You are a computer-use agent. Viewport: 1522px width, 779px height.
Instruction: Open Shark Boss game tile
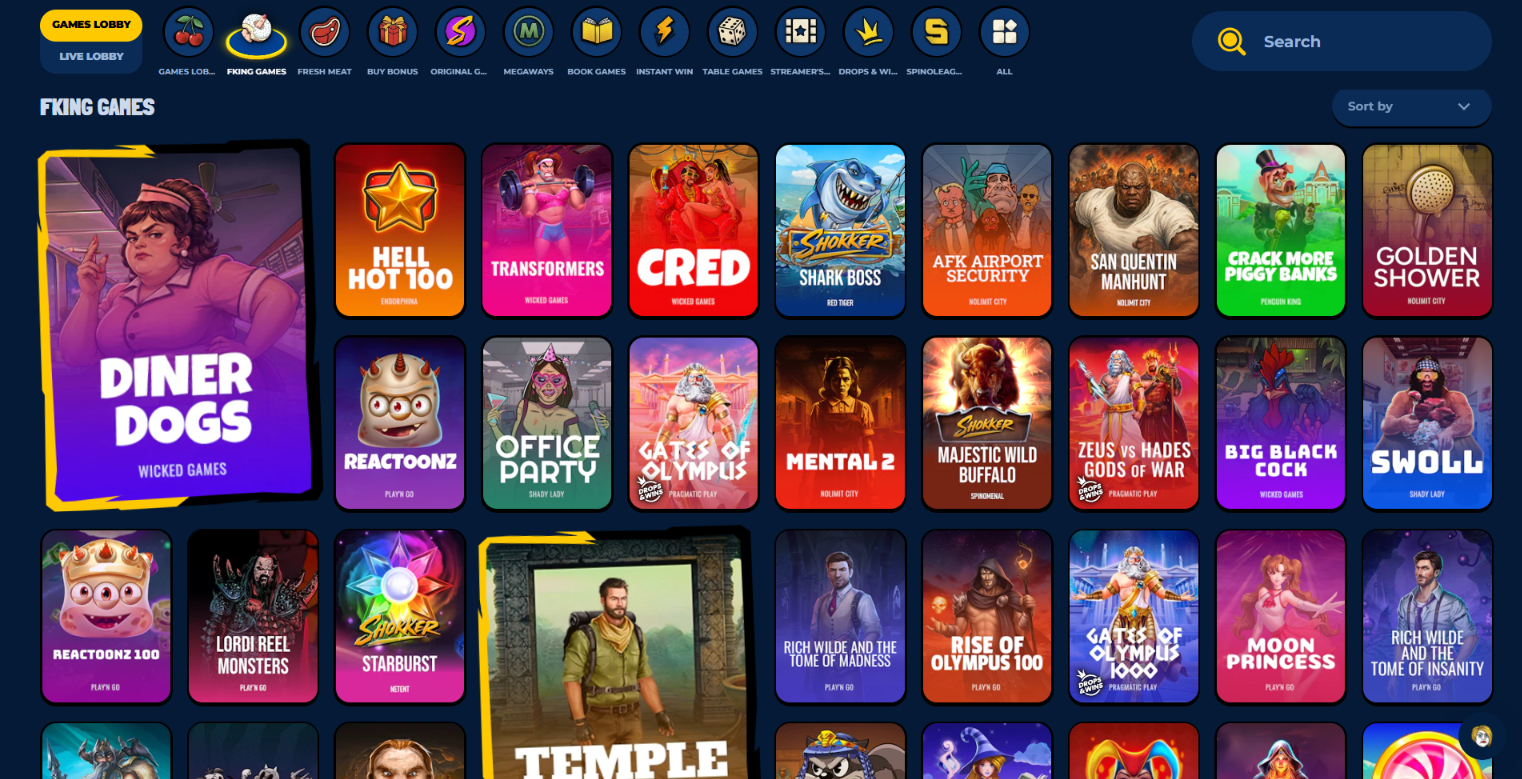pyautogui.click(x=840, y=230)
